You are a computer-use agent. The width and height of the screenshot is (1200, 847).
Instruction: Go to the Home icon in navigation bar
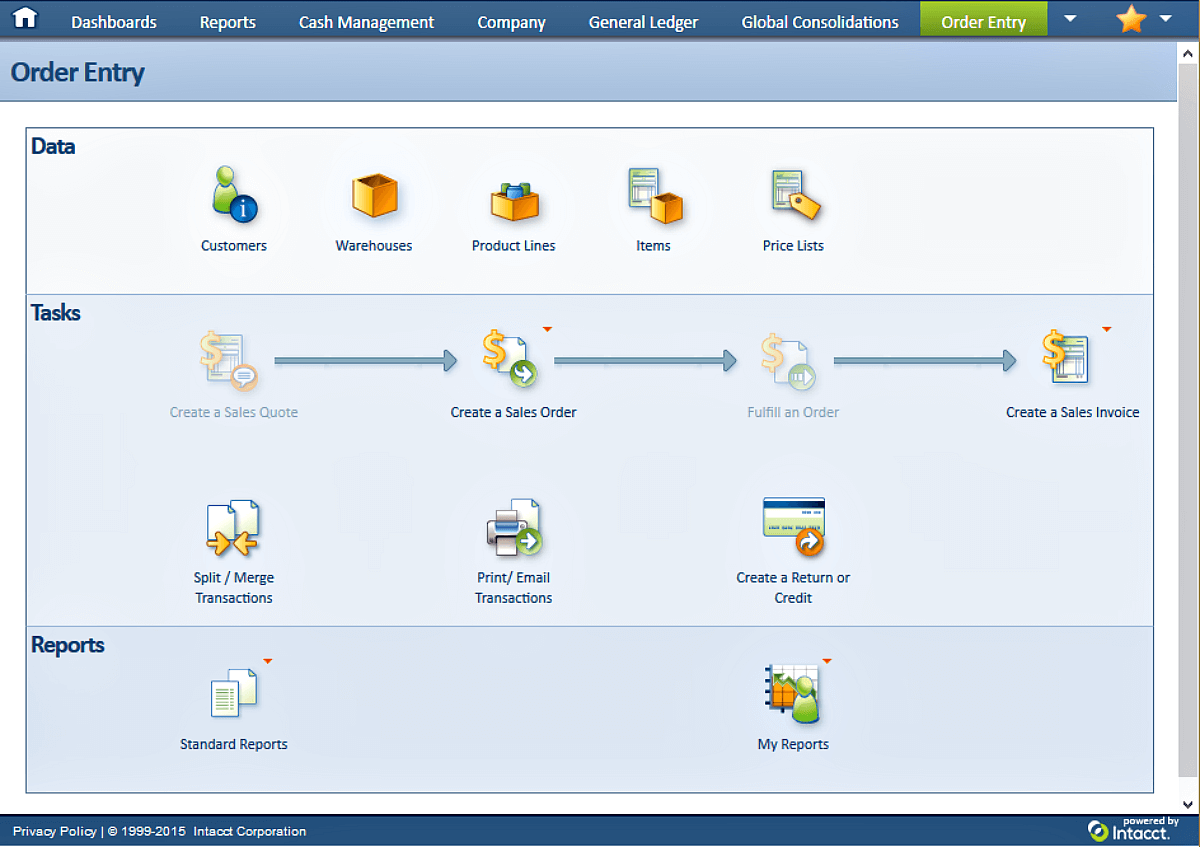tap(24, 18)
